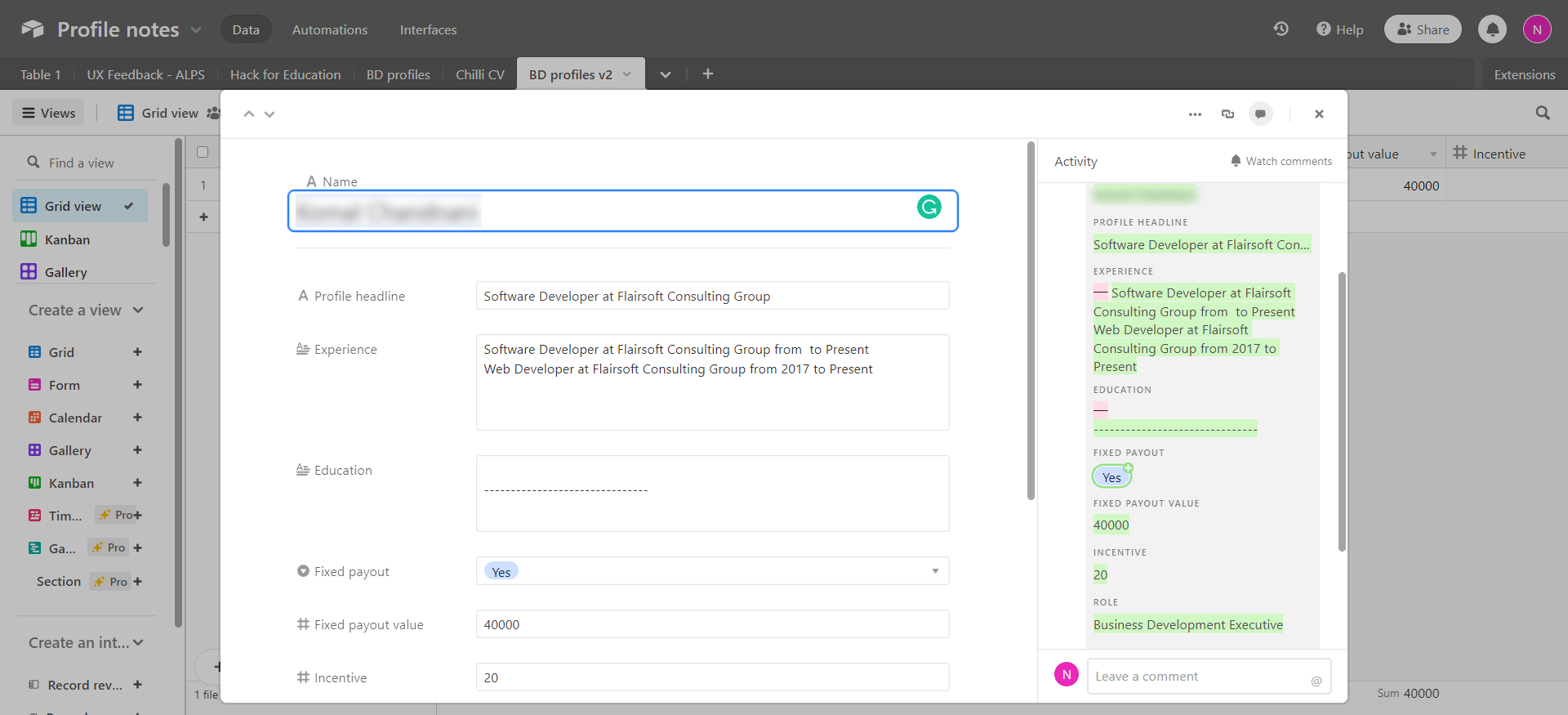Collapse the Create an interface section
1568x715 pixels.
click(138, 643)
